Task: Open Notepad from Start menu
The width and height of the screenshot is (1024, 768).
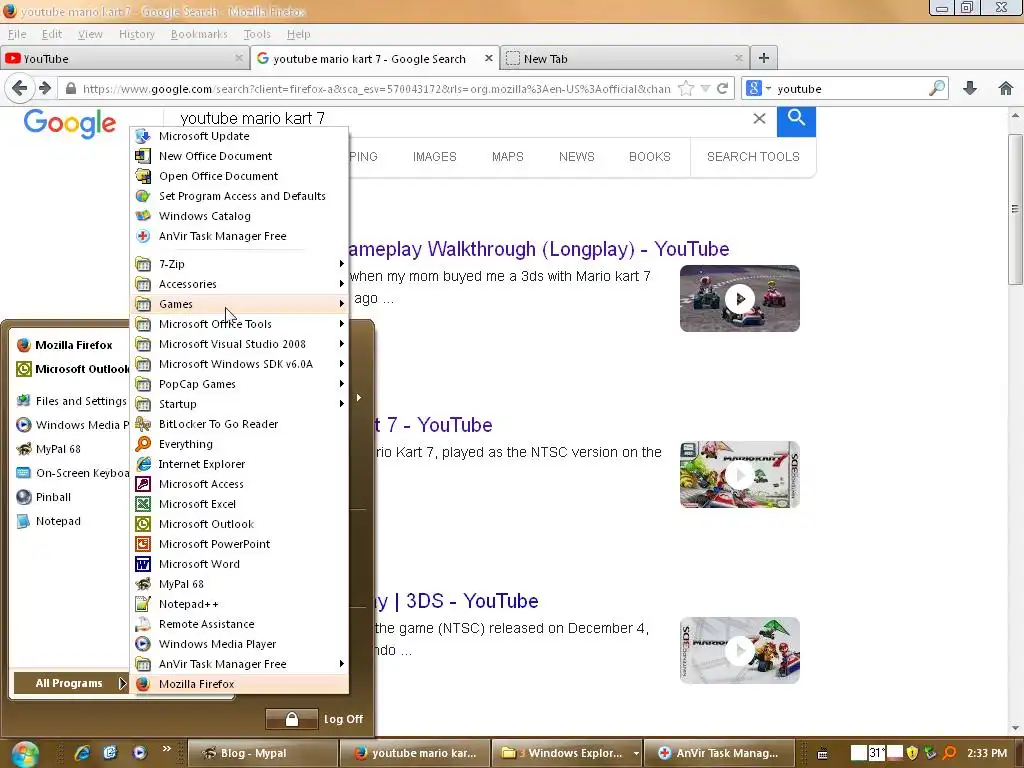Action: coord(72,522)
